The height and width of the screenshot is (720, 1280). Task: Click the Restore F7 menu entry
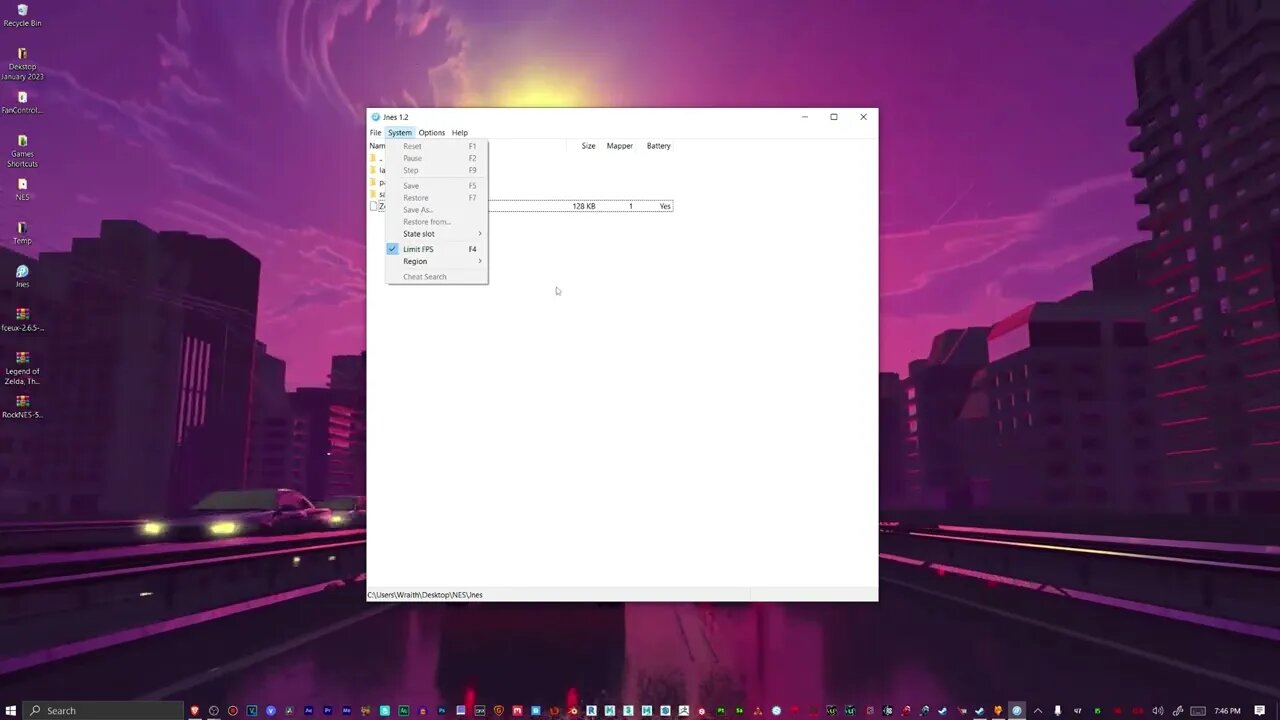(x=436, y=198)
